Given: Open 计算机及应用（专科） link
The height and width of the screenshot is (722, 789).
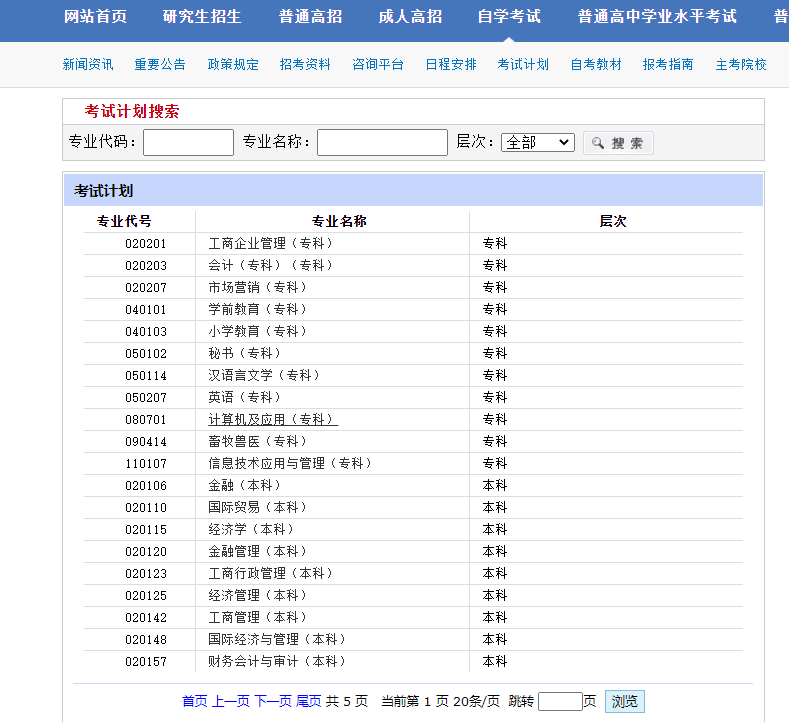Looking at the screenshot, I should (273, 419).
